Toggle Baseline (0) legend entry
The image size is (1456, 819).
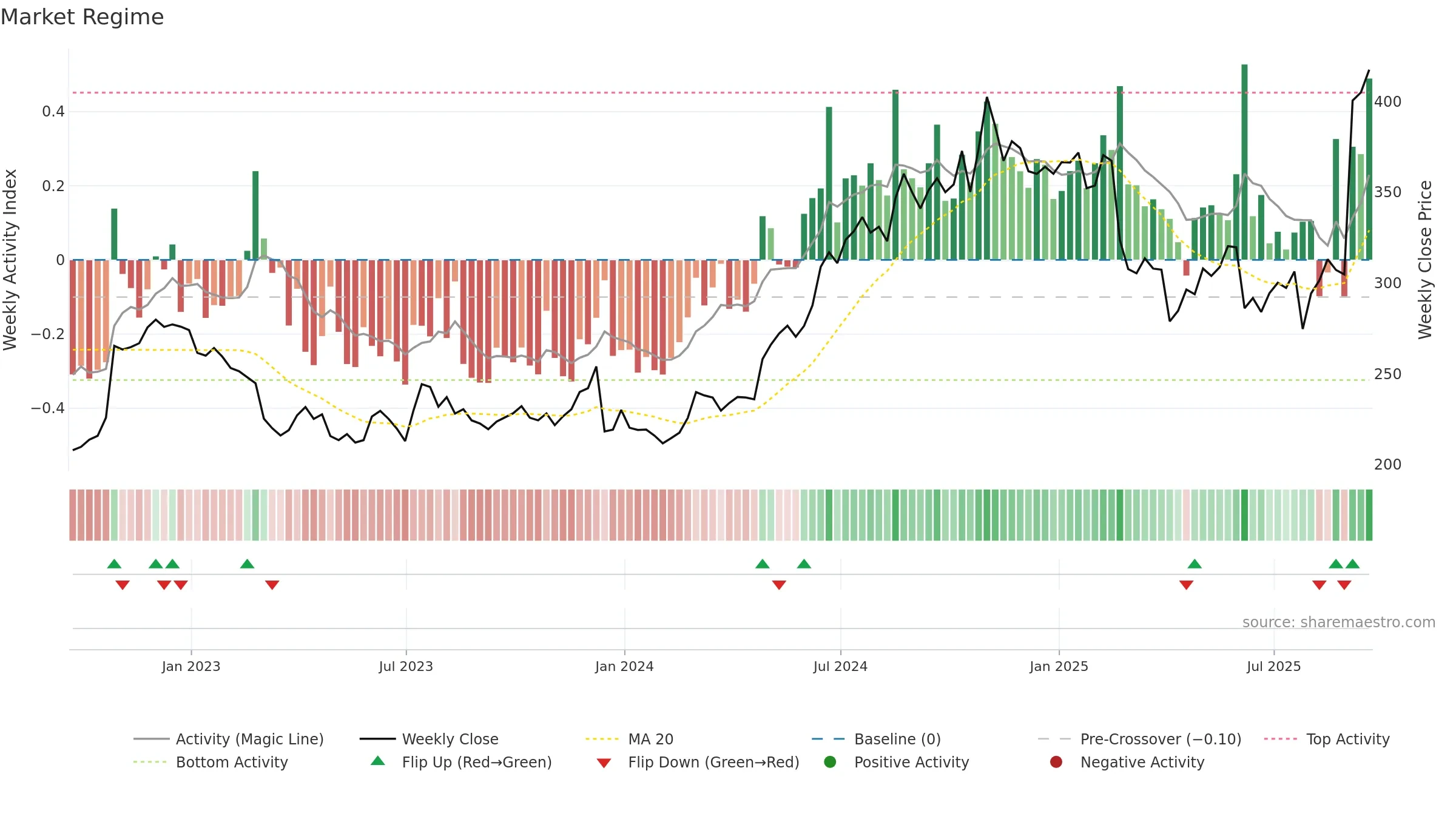(x=876, y=739)
